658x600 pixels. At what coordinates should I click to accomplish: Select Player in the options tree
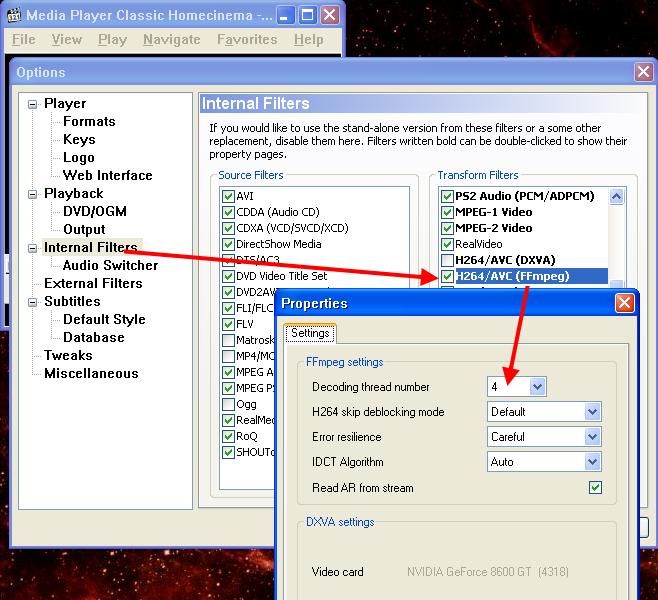65,103
